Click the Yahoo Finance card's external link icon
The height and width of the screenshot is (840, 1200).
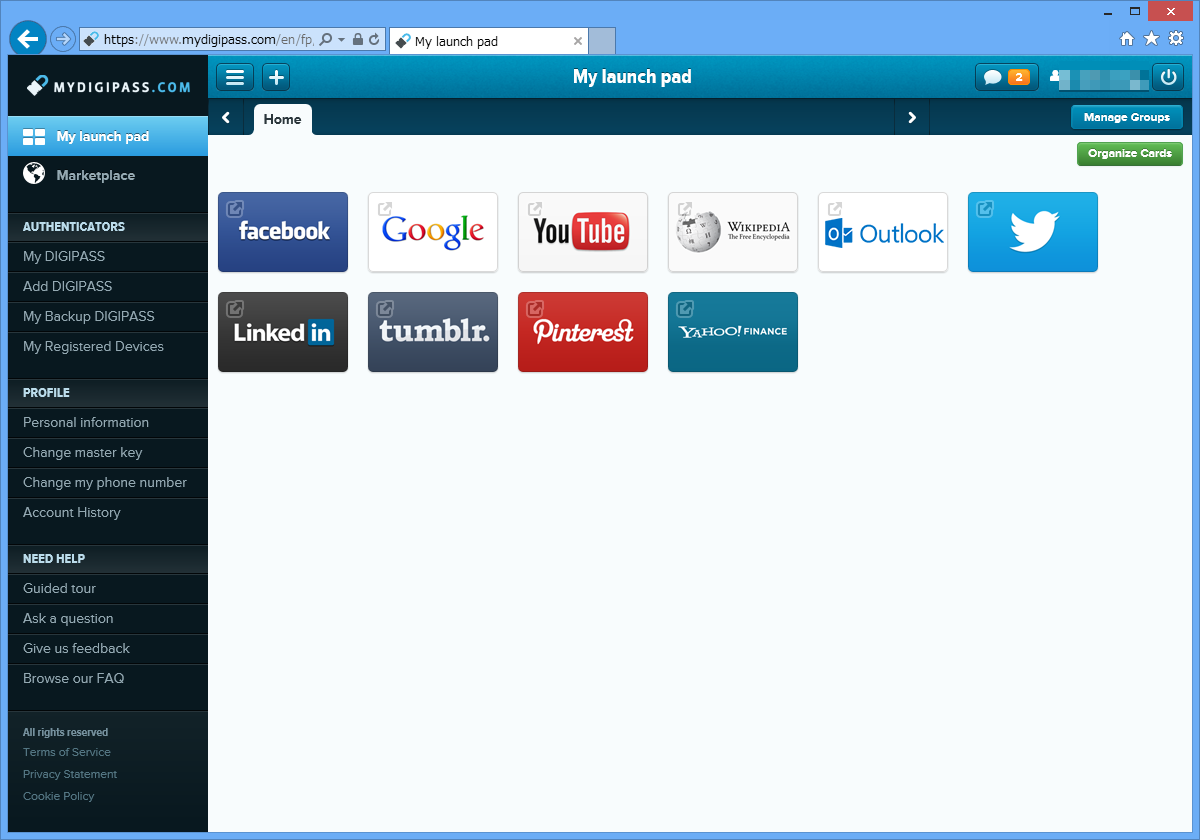pyautogui.click(x=685, y=309)
